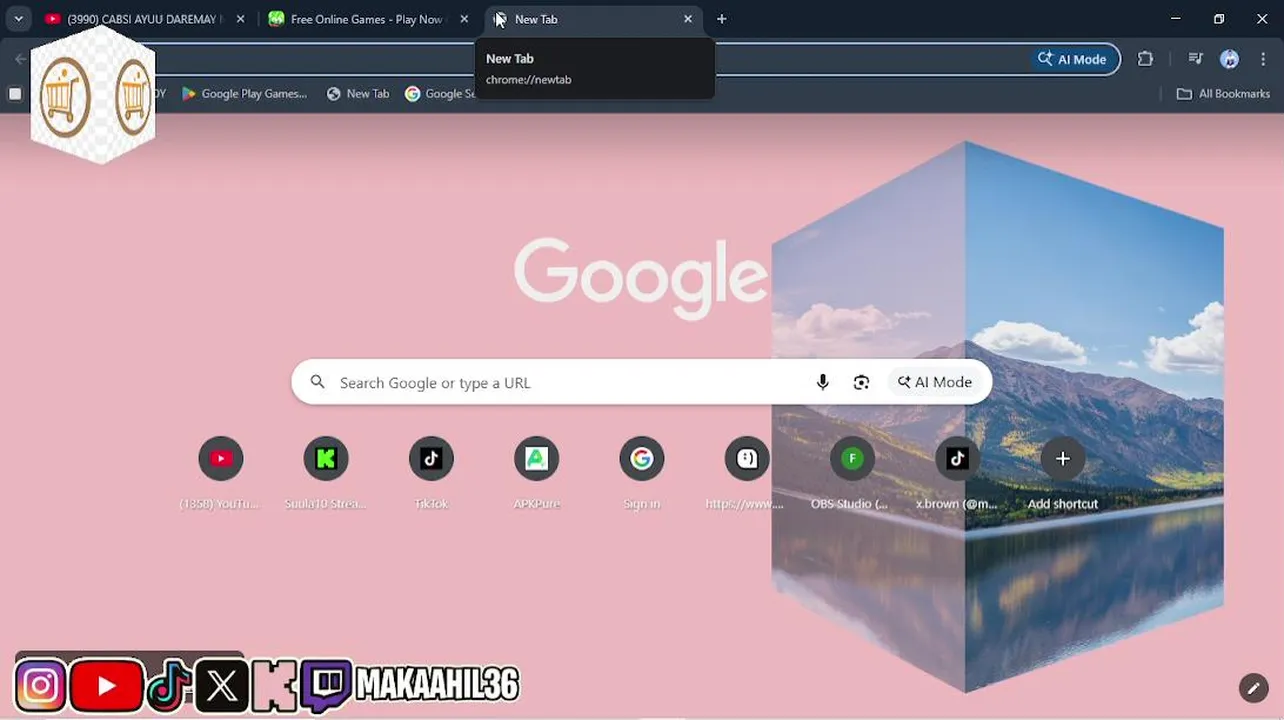Open All Bookmarks folder
The height and width of the screenshot is (720, 1284).
point(1223,94)
